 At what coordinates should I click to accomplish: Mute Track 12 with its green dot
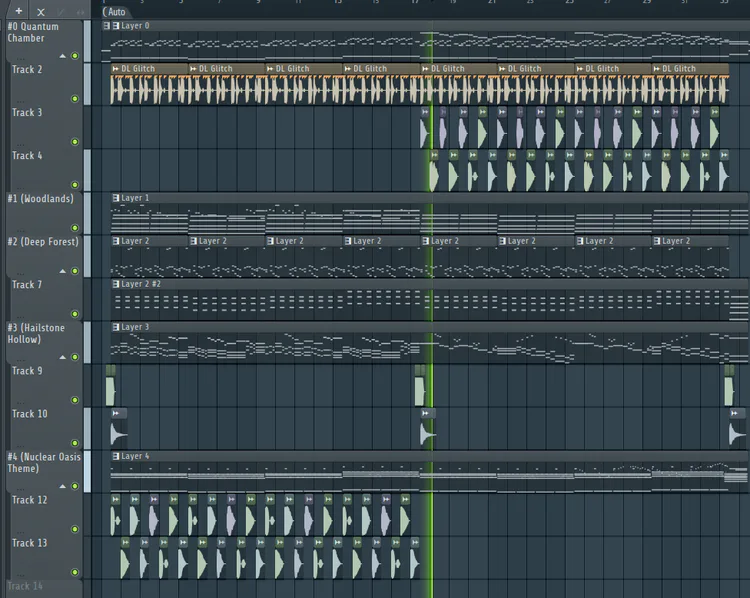(x=75, y=529)
